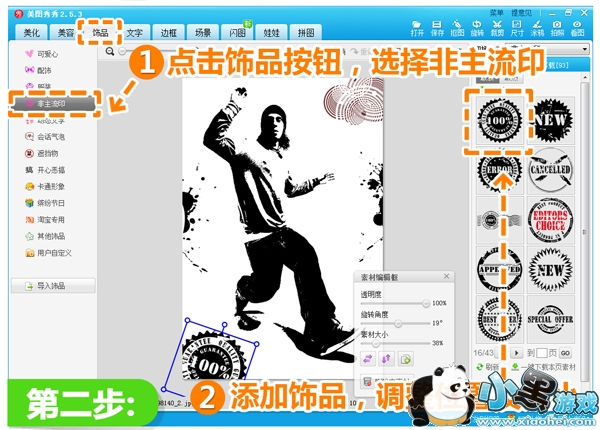The image size is (600, 430).
Task: Click the next page arrow in materials
Action: click(517, 352)
